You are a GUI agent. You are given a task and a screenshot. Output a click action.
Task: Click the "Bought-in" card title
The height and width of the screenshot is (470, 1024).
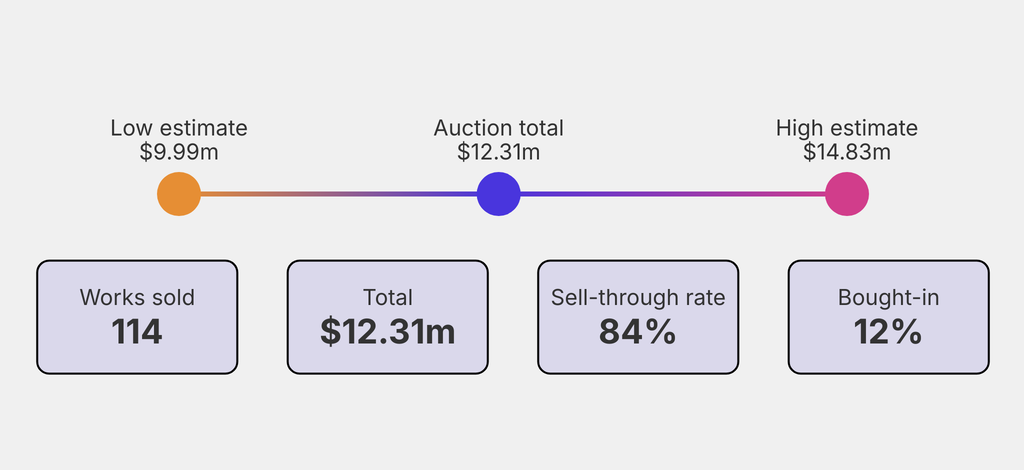point(889,297)
